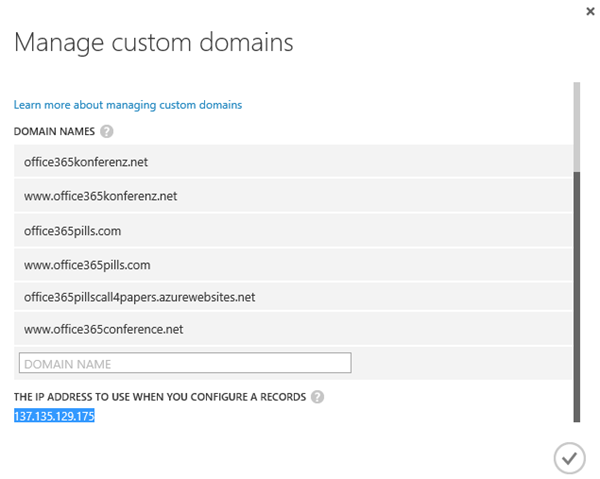Viewport: 600px width, 479px height.
Task: Focus the DOMAIN NAME input field
Action: coord(185,363)
